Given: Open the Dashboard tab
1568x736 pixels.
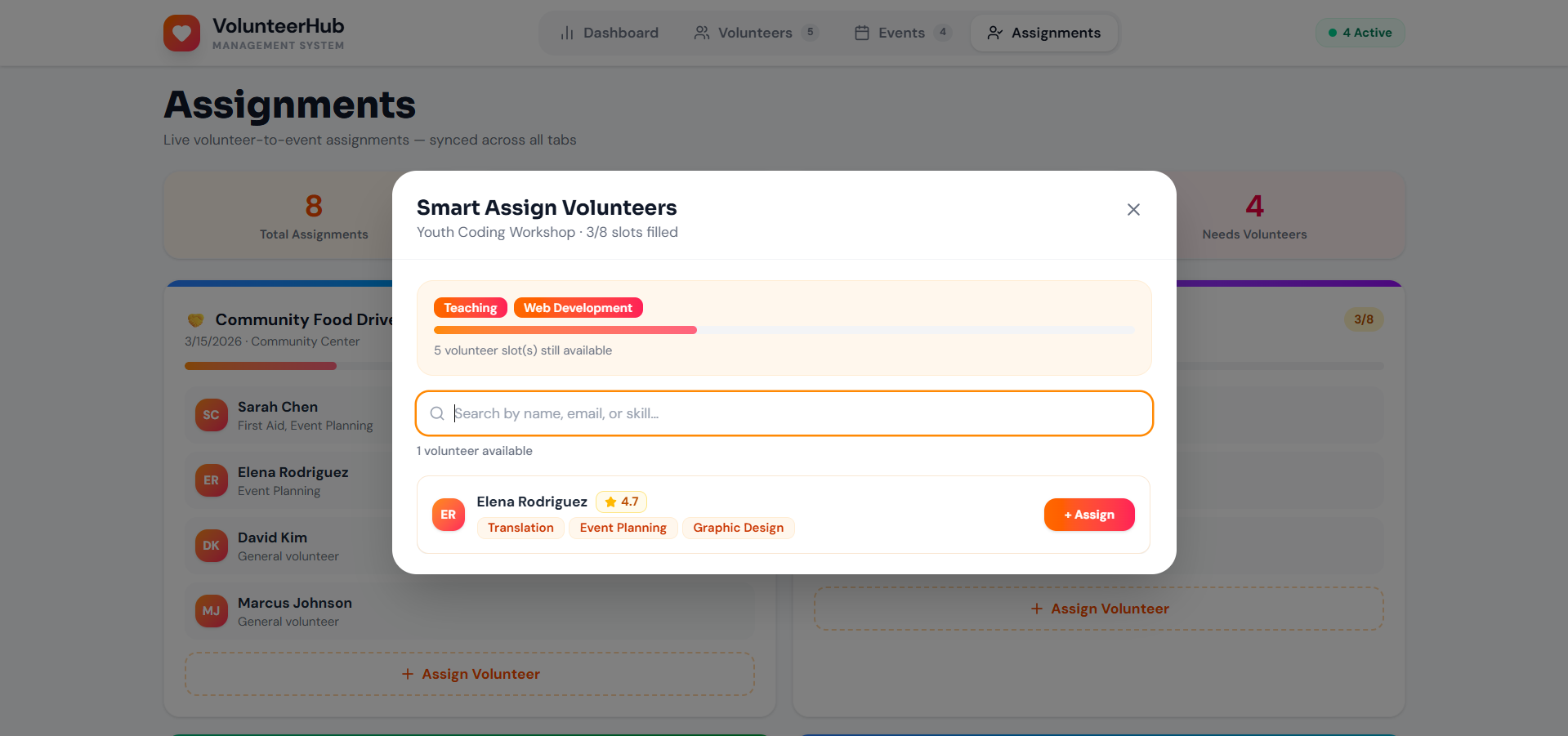Looking at the screenshot, I should [x=610, y=33].
